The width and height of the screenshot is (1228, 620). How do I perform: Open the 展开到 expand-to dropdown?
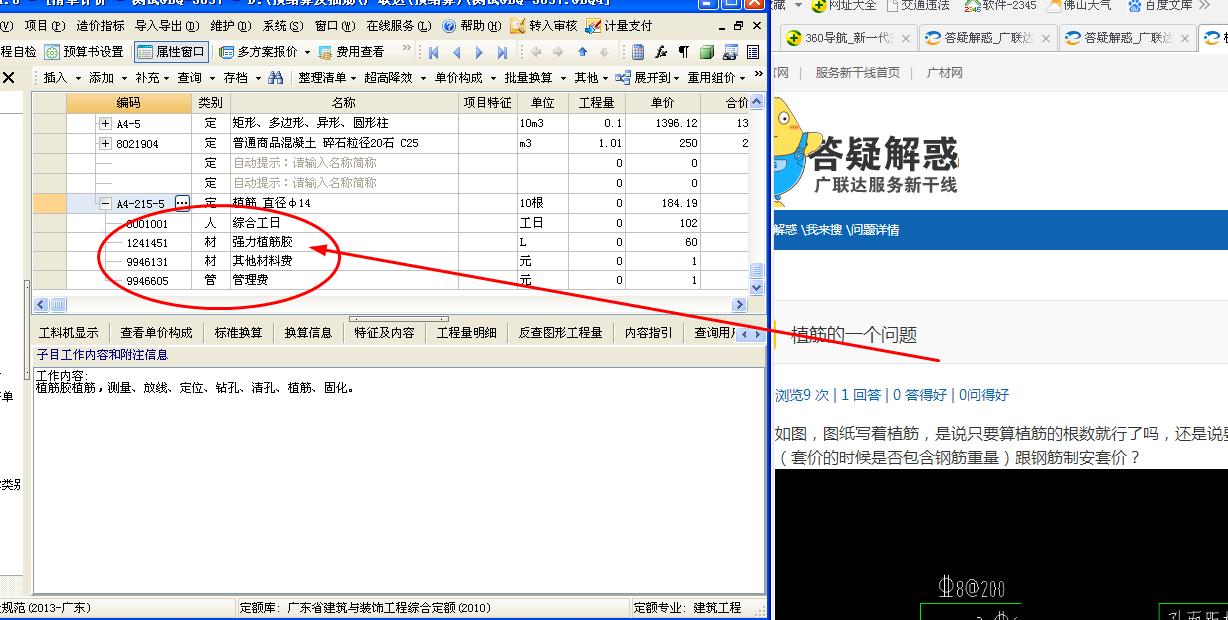point(649,77)
